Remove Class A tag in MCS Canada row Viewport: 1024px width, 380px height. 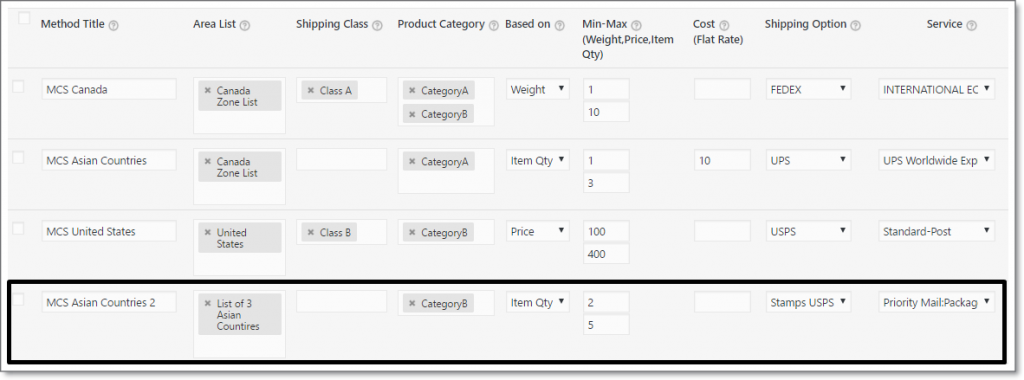point(311,91)
